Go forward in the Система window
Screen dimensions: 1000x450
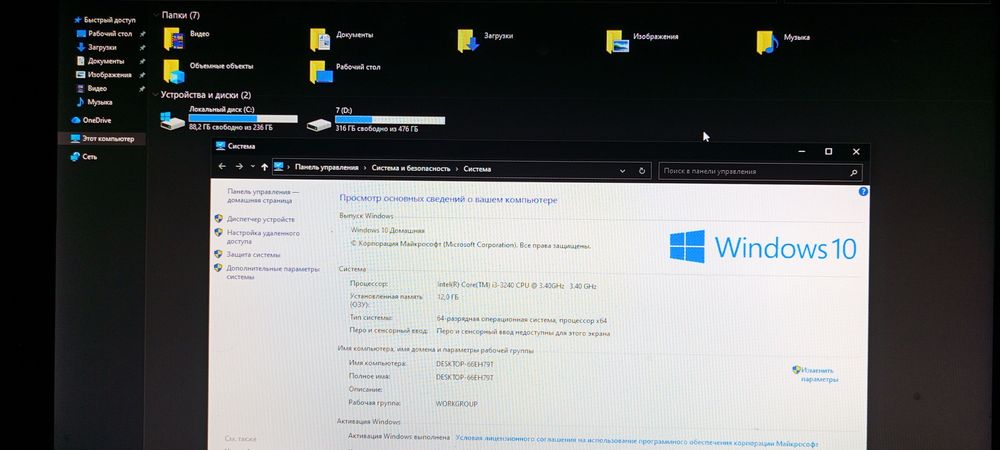click(239, 166)
